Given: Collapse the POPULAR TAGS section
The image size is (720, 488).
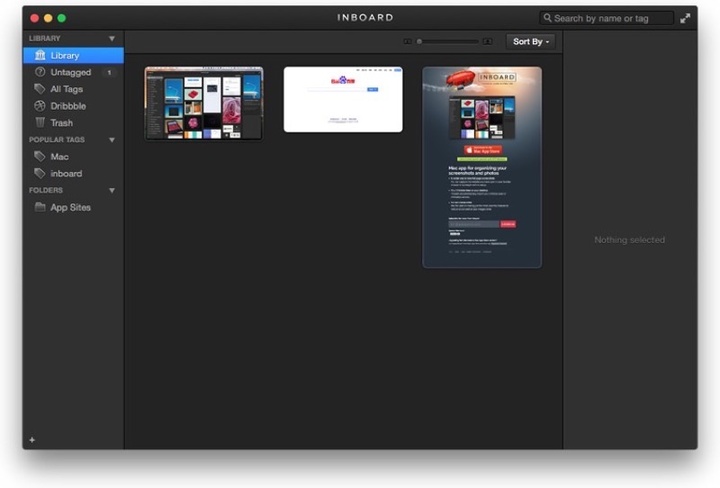Looking at the screenshot, I should (x=112, y=140).
